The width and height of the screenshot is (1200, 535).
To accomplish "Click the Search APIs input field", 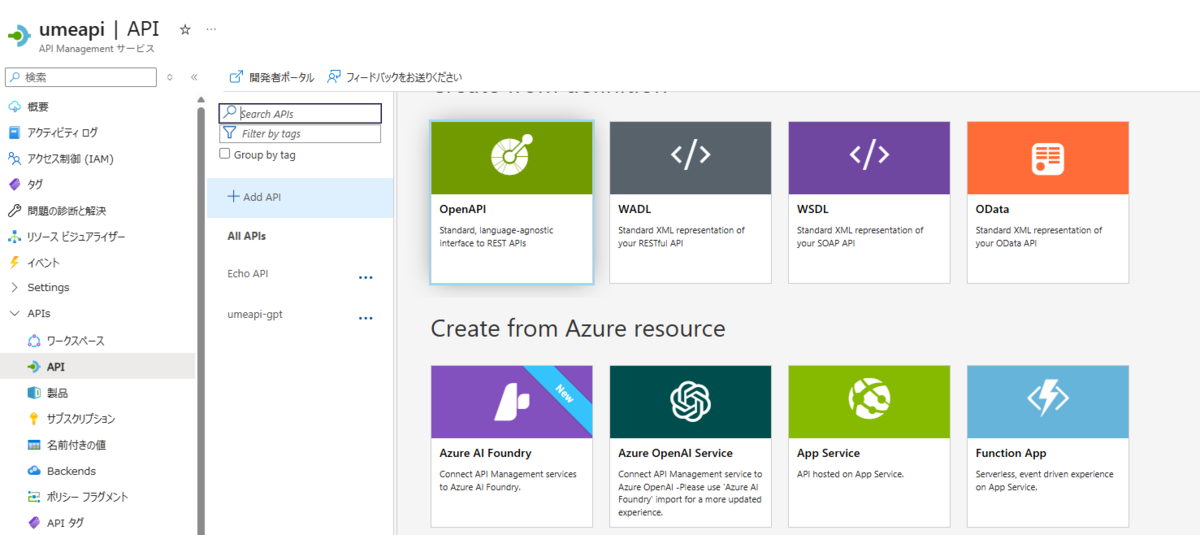I will pyautogui.click(x=300, y=114).
